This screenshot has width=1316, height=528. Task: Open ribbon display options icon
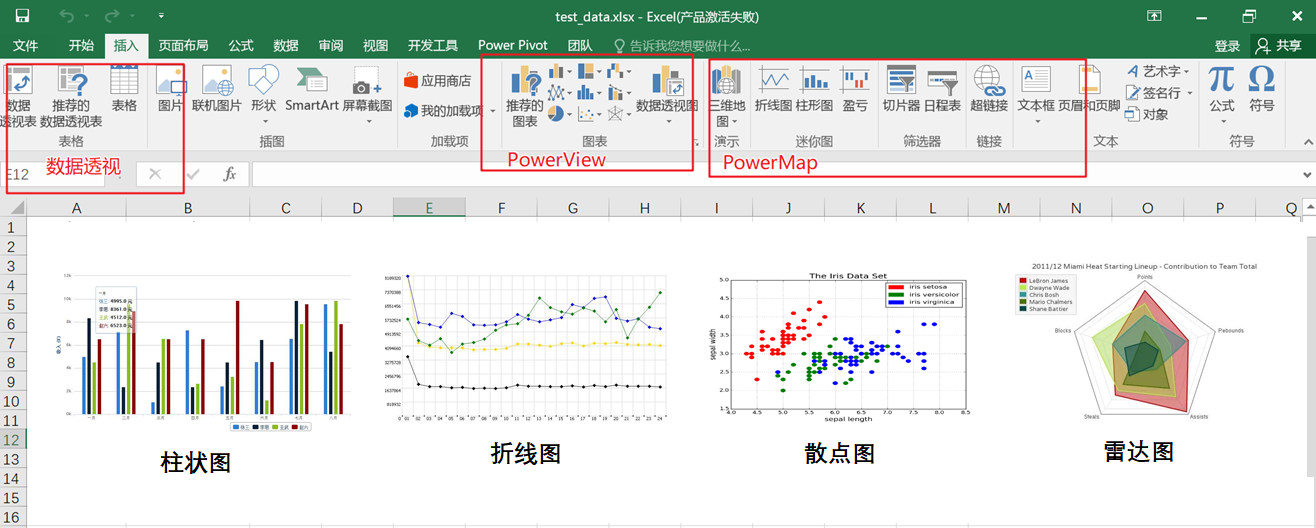1155,16
